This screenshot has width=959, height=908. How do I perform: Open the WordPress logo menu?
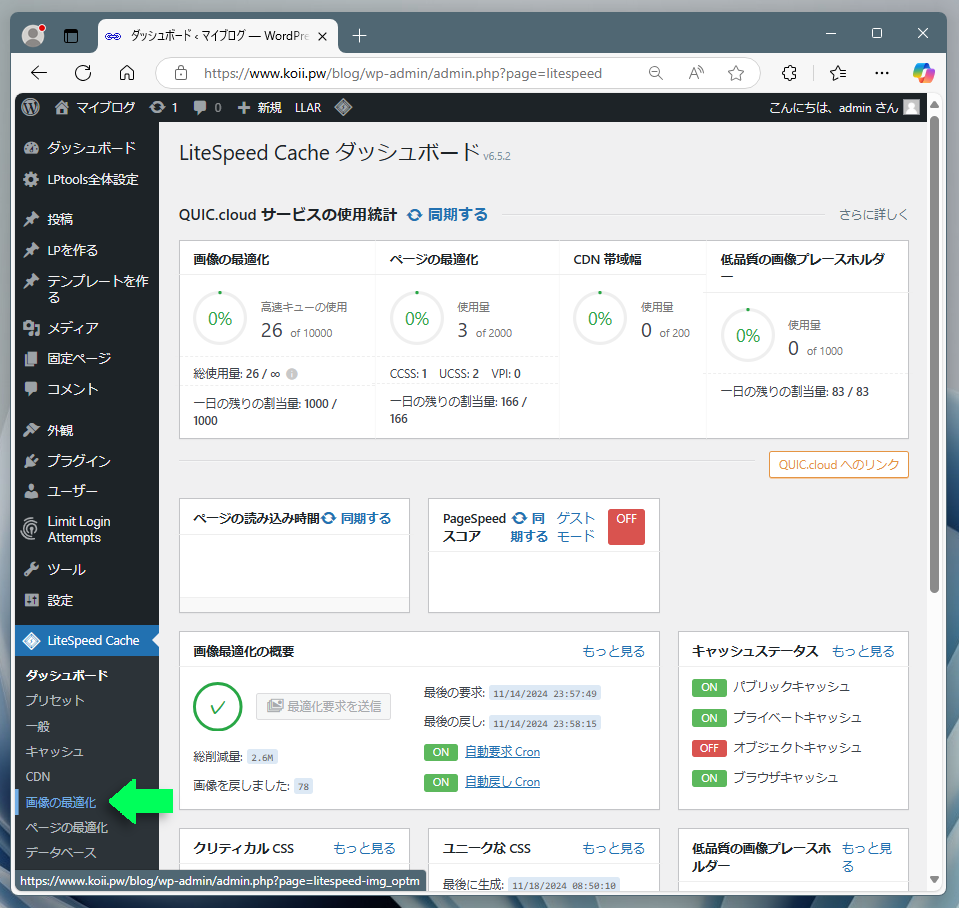coord(31,108)
